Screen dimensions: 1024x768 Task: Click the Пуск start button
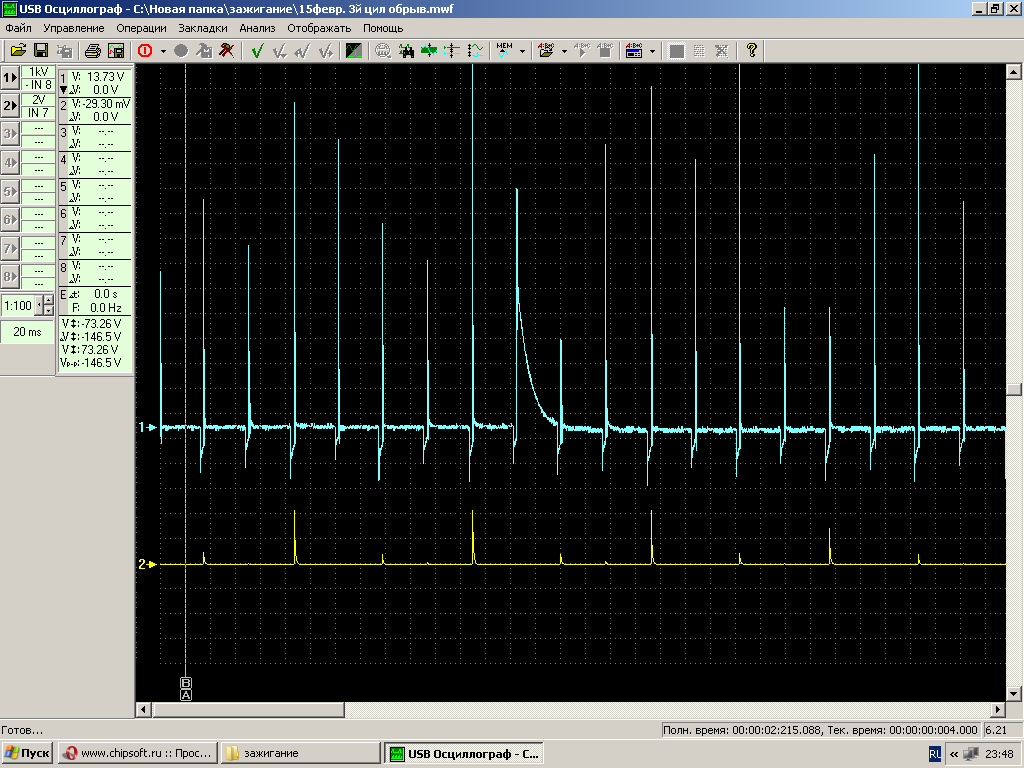[x=27, y=753]
